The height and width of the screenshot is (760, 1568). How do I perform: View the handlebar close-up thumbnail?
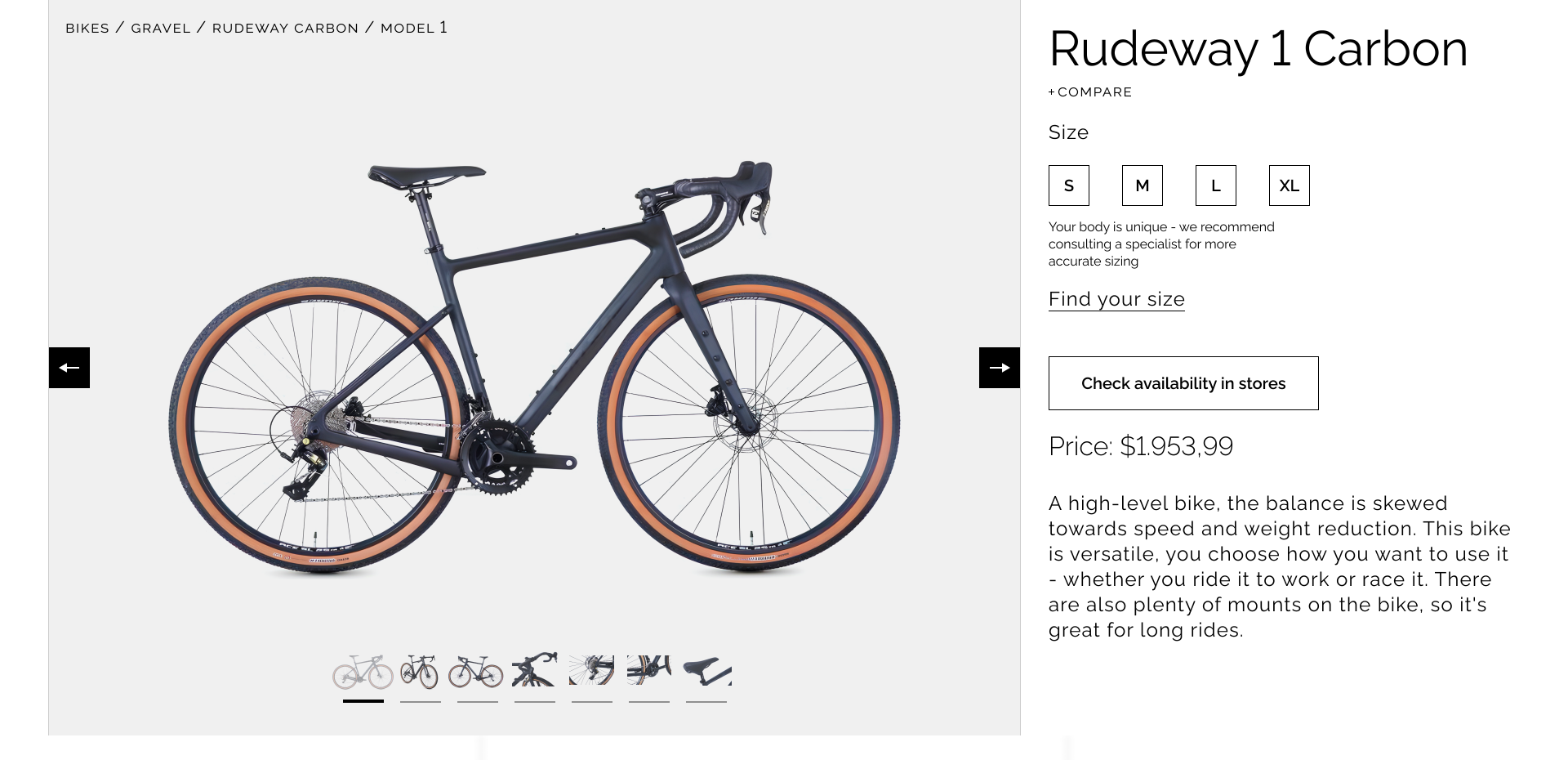[534, 670]
